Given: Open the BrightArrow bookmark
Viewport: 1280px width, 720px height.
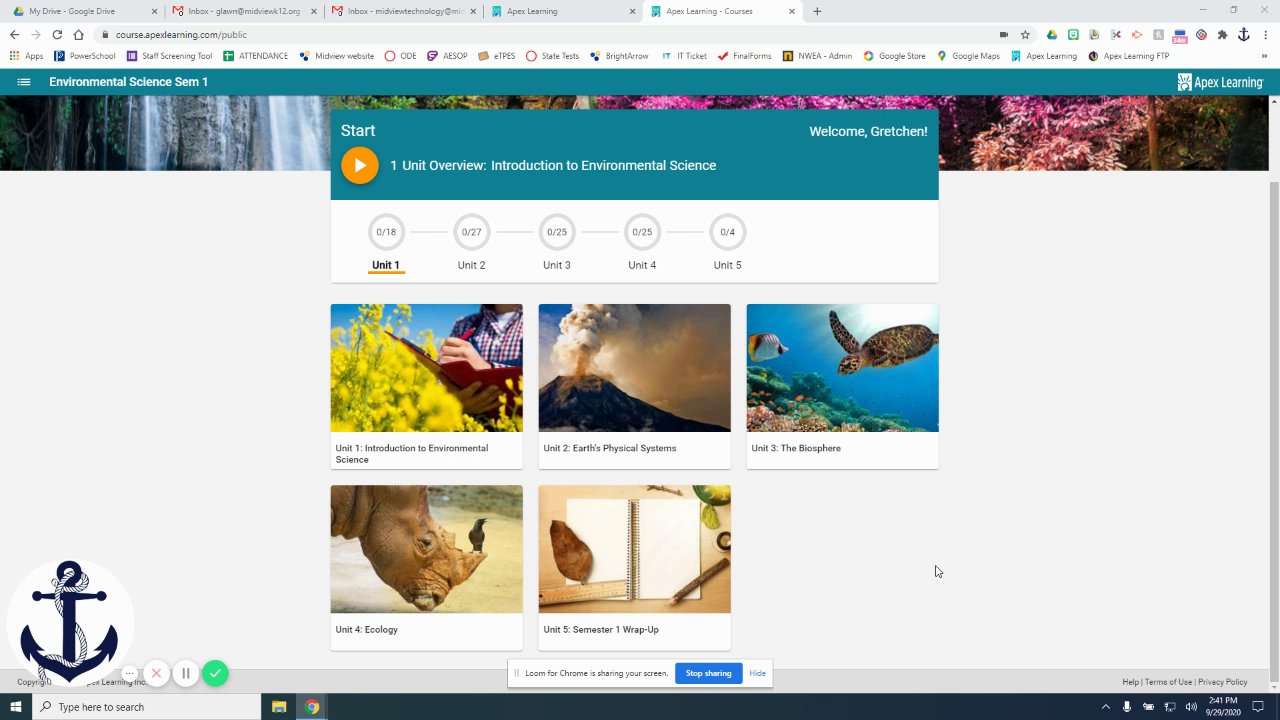Looking at the screenshot, I should (619, 56).
